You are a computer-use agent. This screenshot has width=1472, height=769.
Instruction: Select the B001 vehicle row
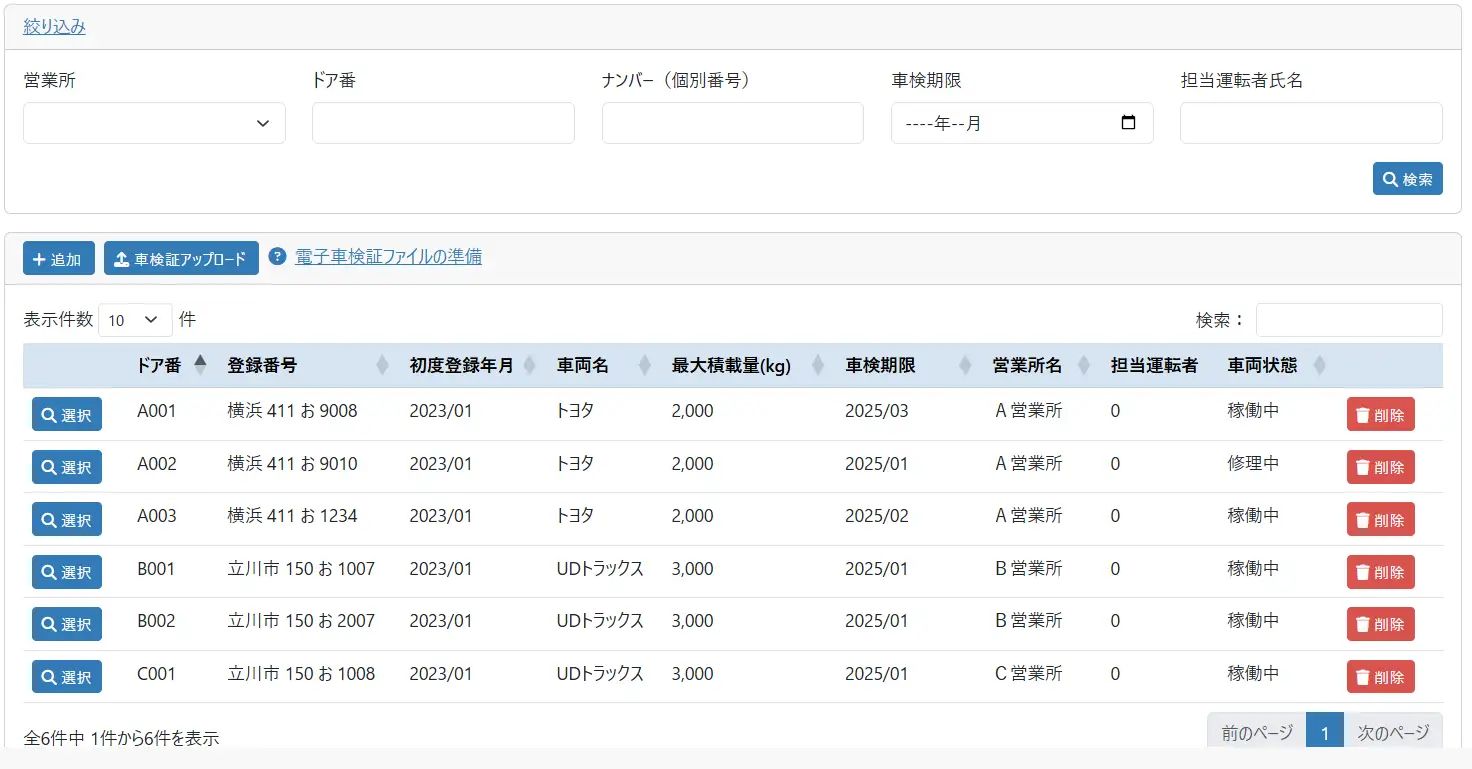point(67,572)
